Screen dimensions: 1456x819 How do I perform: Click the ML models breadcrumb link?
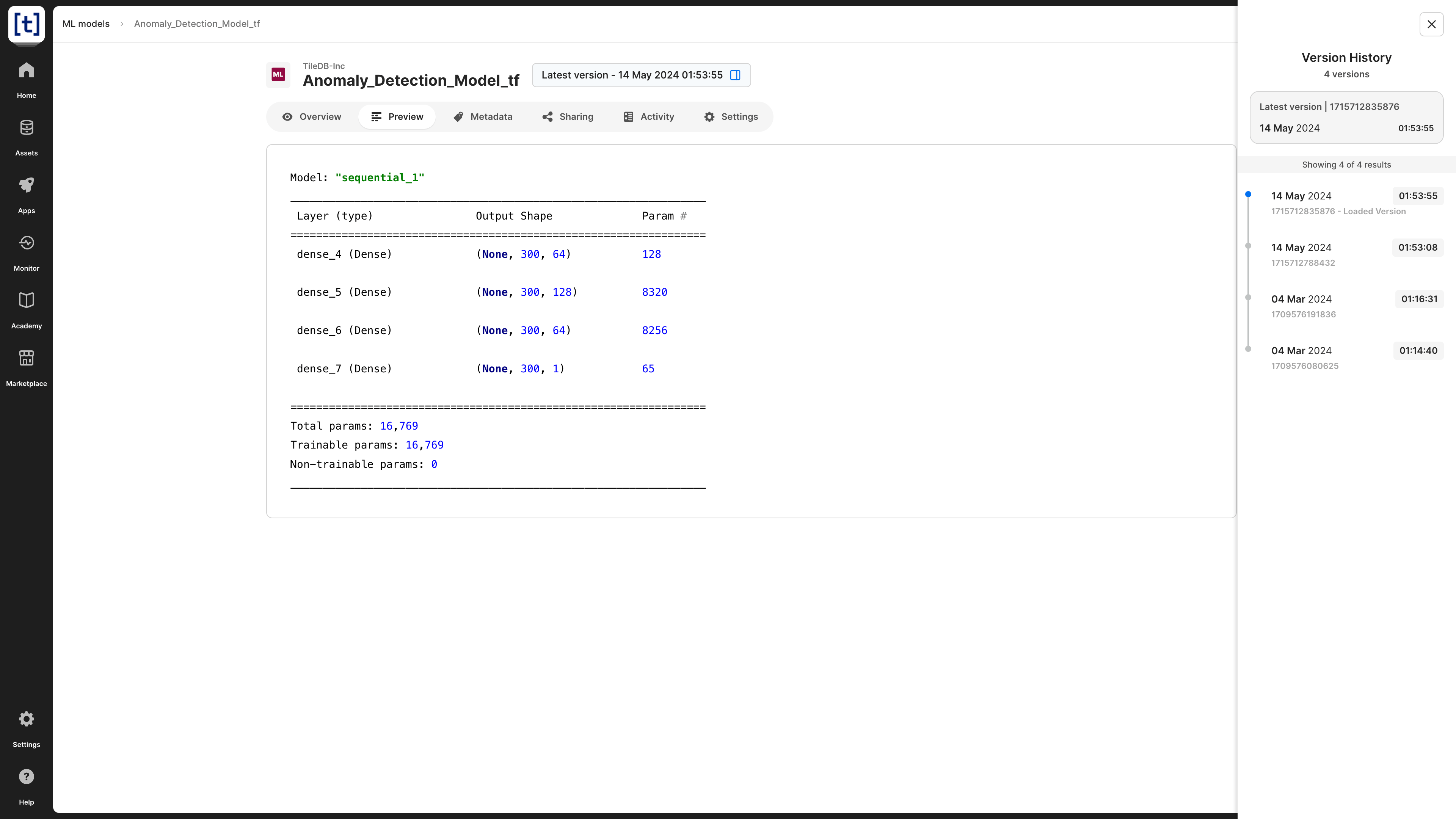[x=86, y=24]
